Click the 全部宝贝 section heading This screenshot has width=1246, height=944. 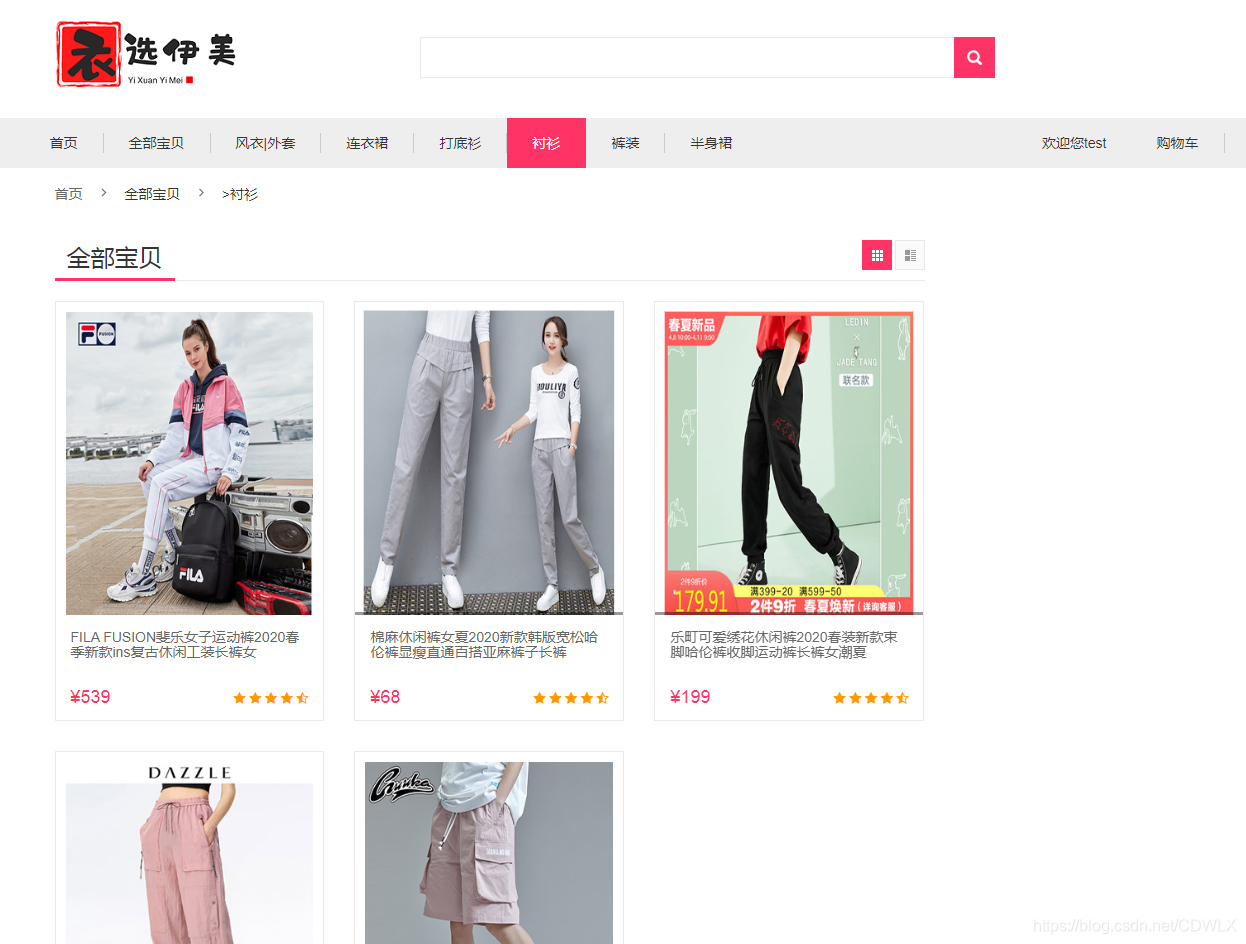pos(114,258)
